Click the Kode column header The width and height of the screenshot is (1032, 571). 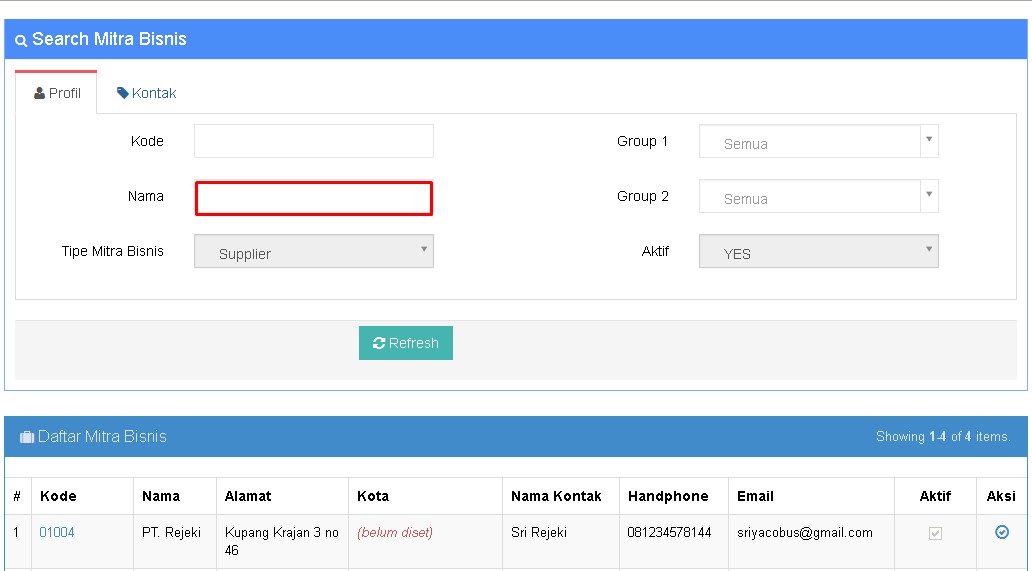[58, 496]
